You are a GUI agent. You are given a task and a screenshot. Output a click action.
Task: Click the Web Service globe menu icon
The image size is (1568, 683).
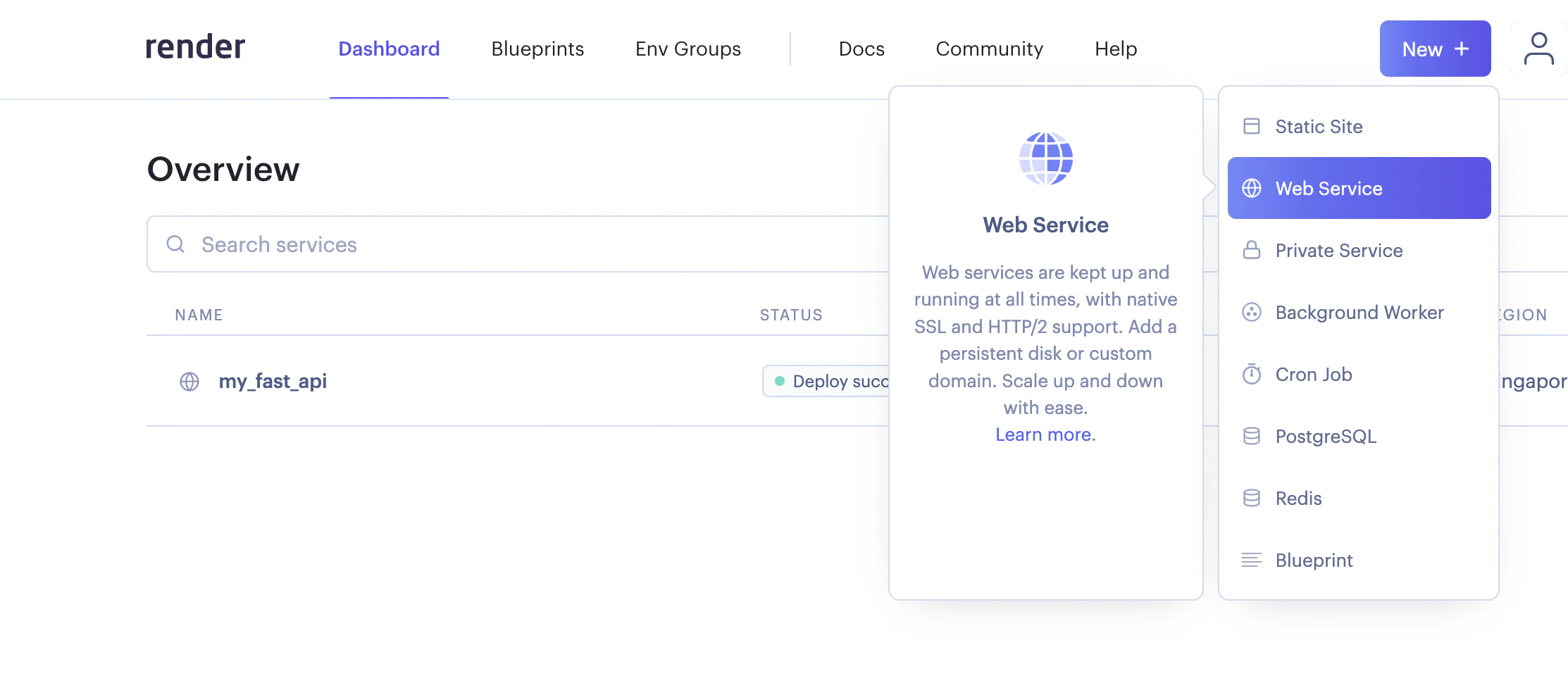coord(1252,188)
